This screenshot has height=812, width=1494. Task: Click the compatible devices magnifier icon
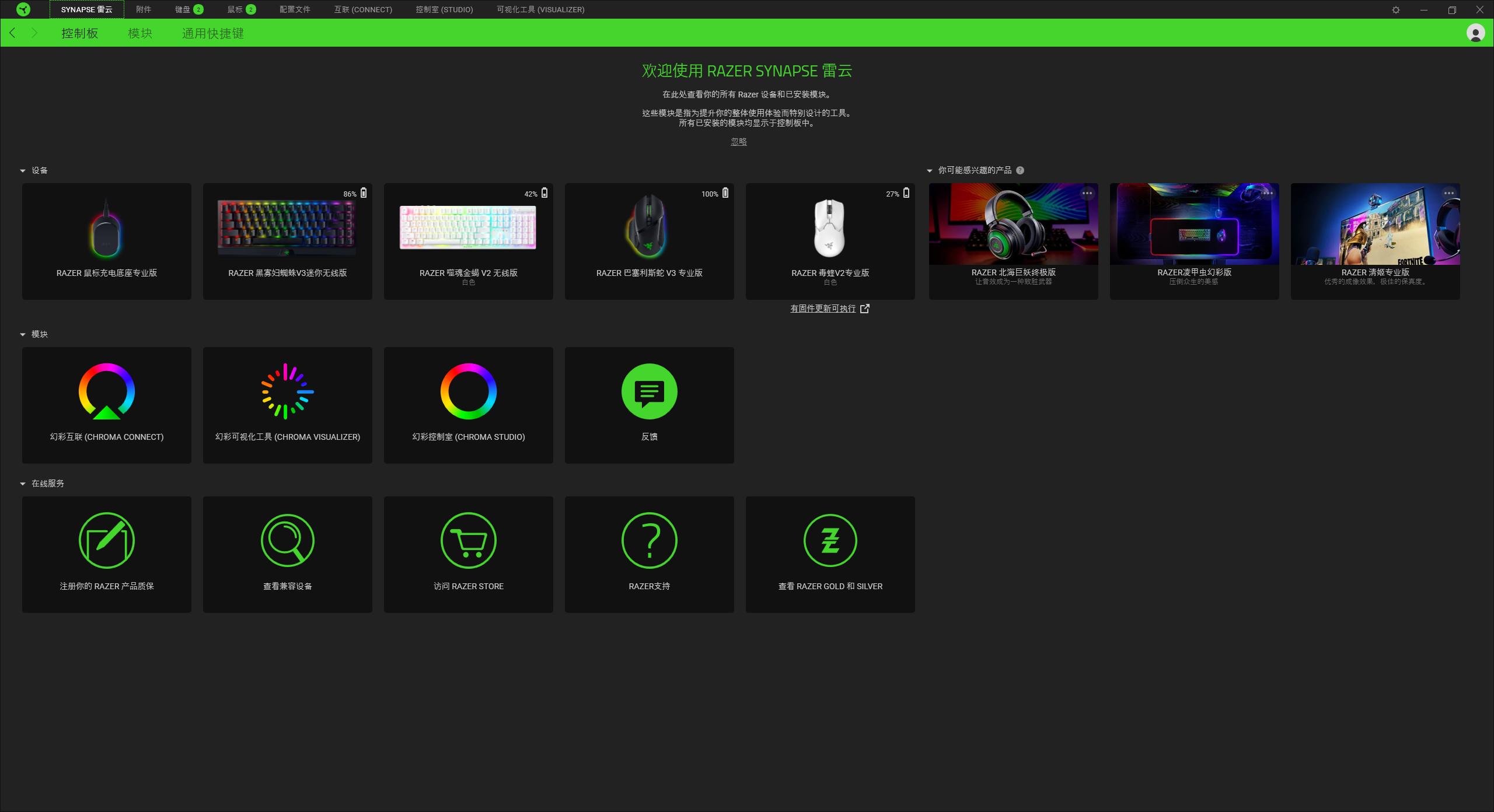click(x=287, y=541)
